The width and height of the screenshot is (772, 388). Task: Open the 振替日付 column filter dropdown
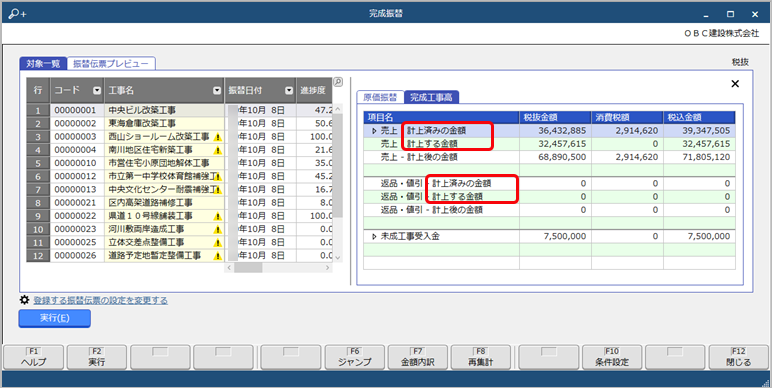click(289, 91)
